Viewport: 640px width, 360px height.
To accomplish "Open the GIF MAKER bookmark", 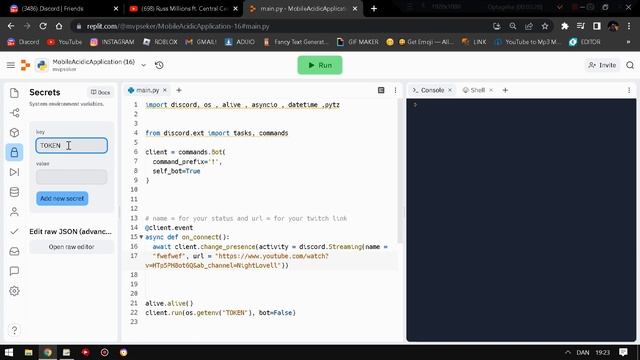I will pyautogui.click(x=358, y=42).
